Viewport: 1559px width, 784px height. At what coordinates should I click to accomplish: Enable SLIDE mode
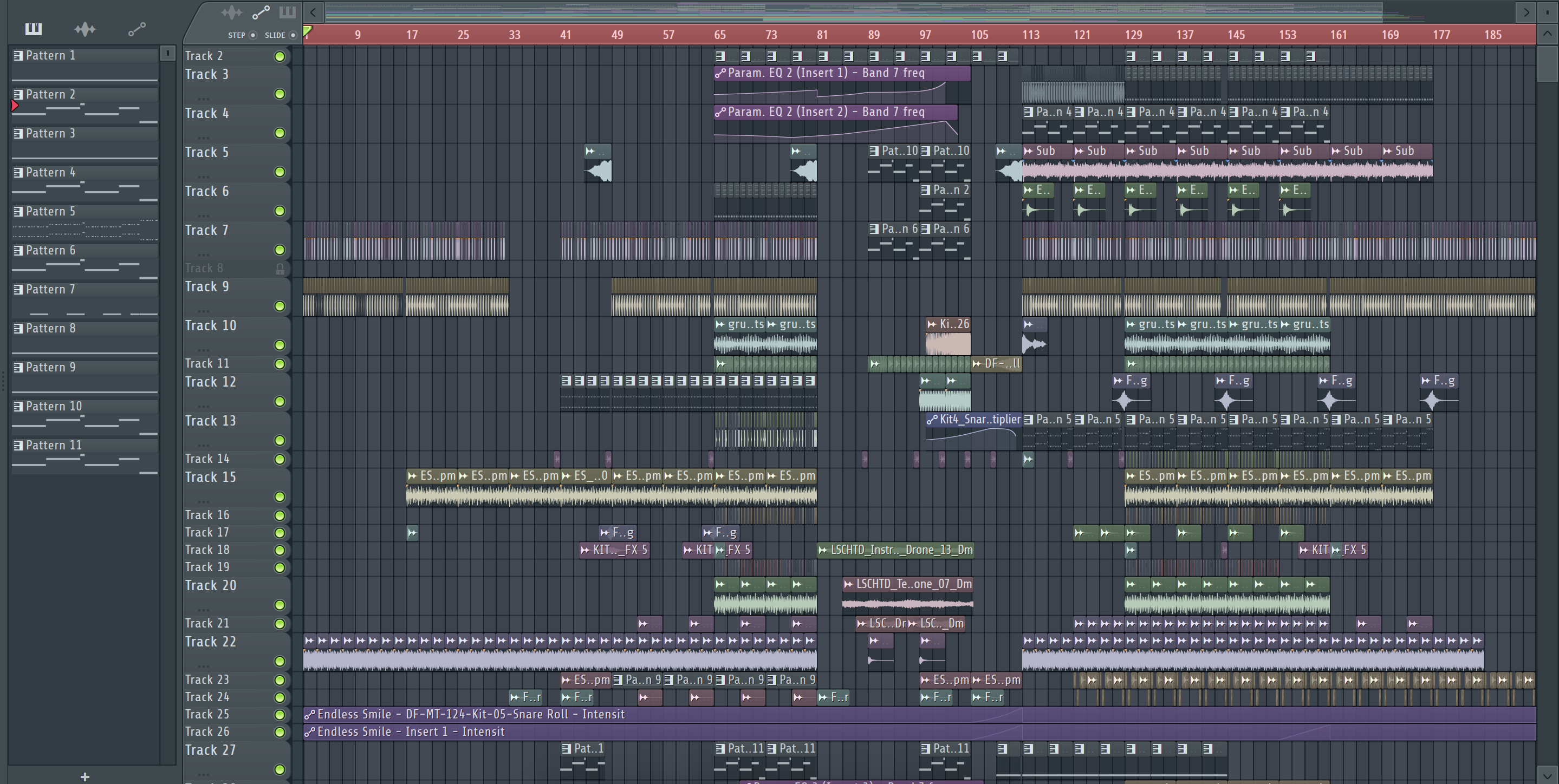[x=293, y=35]
